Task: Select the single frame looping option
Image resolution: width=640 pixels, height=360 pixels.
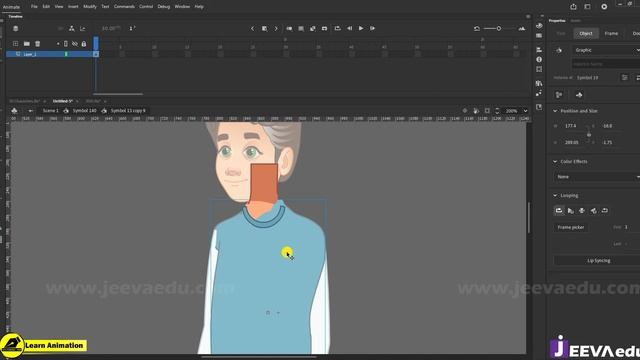Action: tap(582, 211)
